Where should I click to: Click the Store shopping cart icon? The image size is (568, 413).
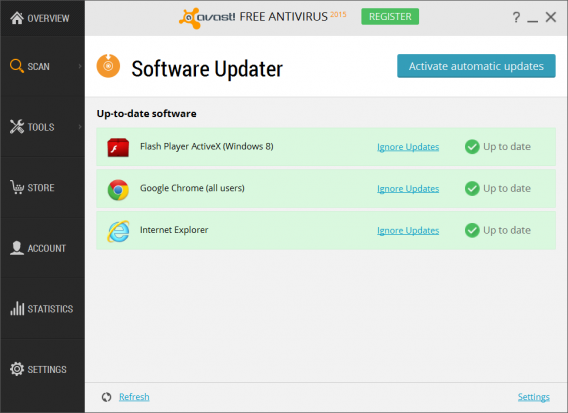[x=17, y=187]
